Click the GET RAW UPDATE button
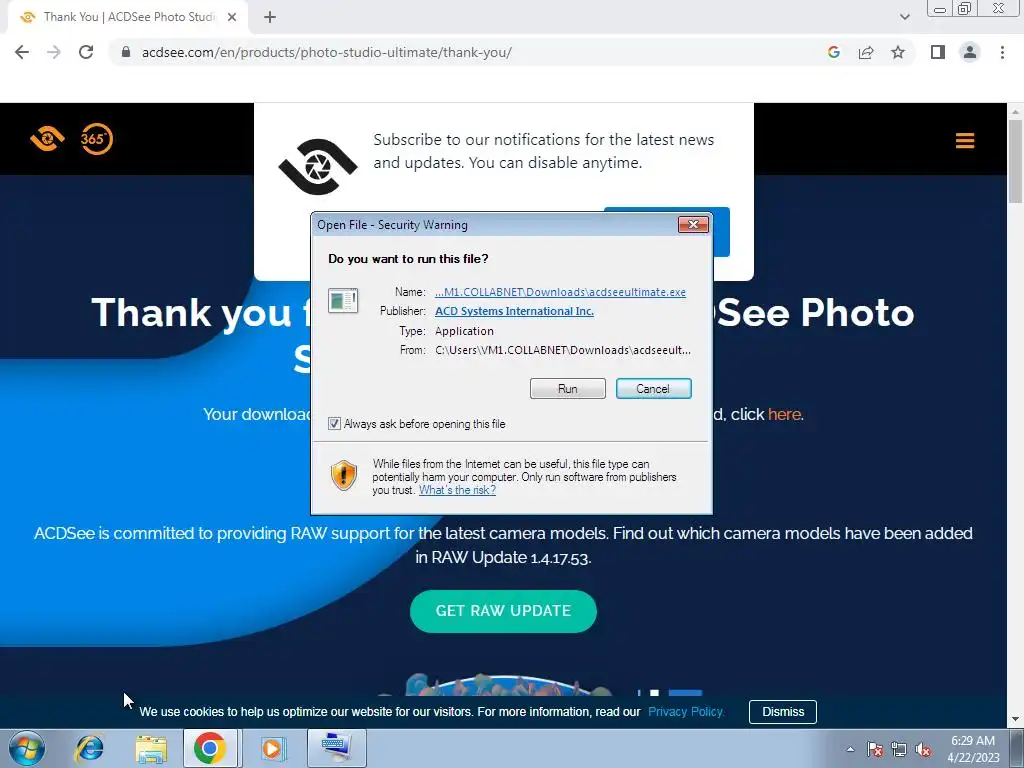Viewport: 1024px width, 768px height. tap(504, 611)
